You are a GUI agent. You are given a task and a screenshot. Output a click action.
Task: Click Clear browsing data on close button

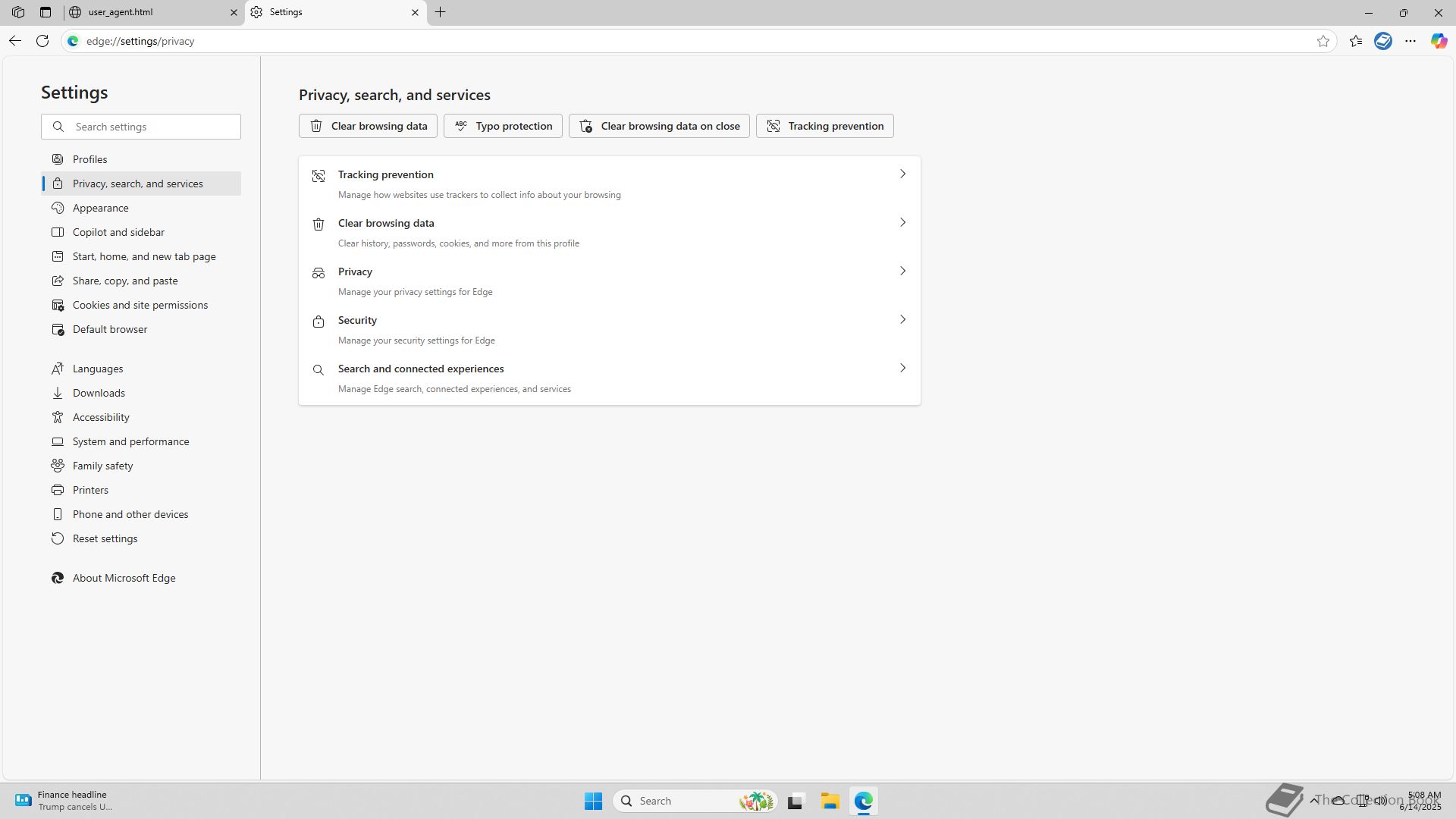tap(659, 126)
